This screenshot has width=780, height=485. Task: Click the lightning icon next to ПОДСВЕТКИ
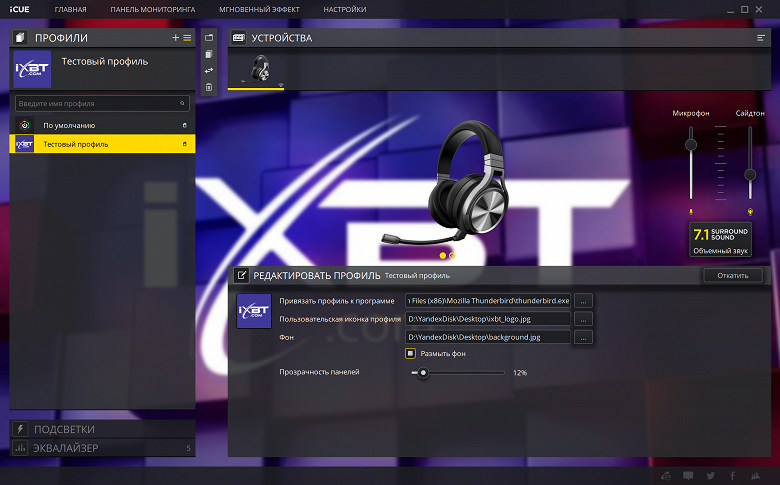[20, 429]
